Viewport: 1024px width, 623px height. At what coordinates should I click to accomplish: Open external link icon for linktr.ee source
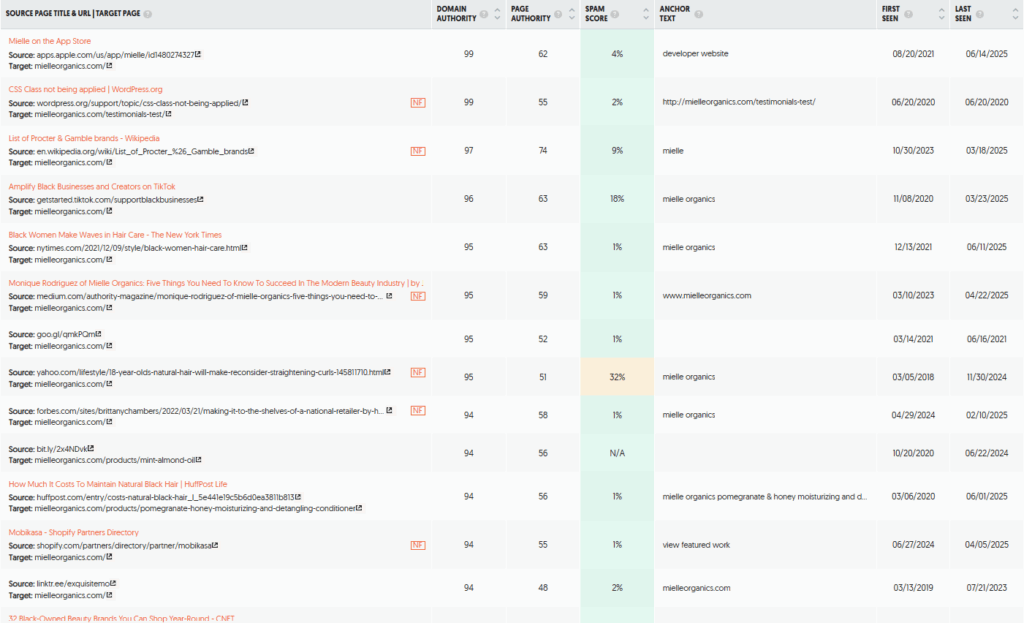[x=113, y=584]
